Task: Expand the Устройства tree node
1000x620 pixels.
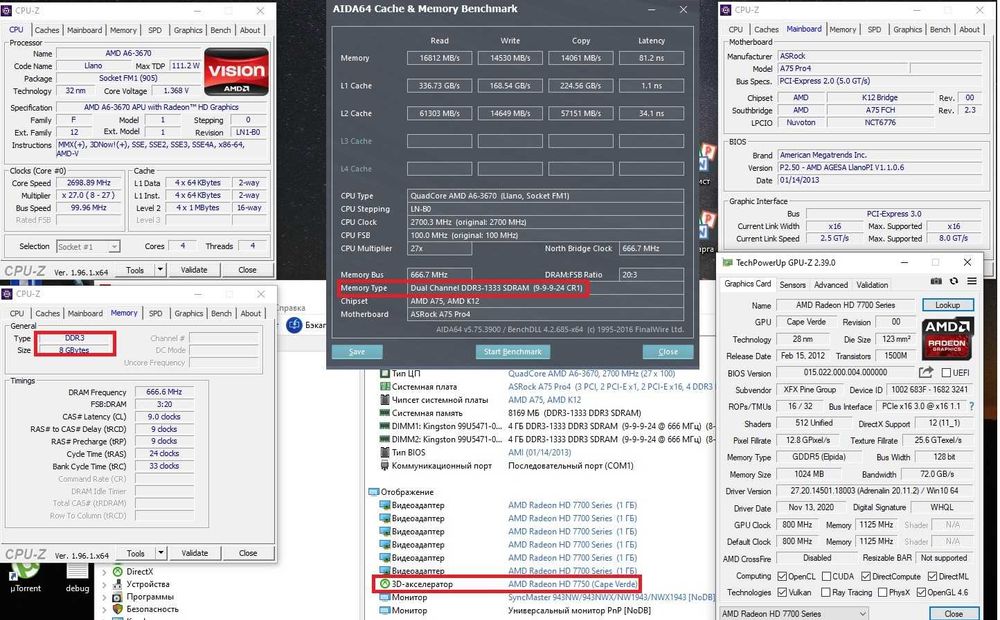Action: point(105,584)
